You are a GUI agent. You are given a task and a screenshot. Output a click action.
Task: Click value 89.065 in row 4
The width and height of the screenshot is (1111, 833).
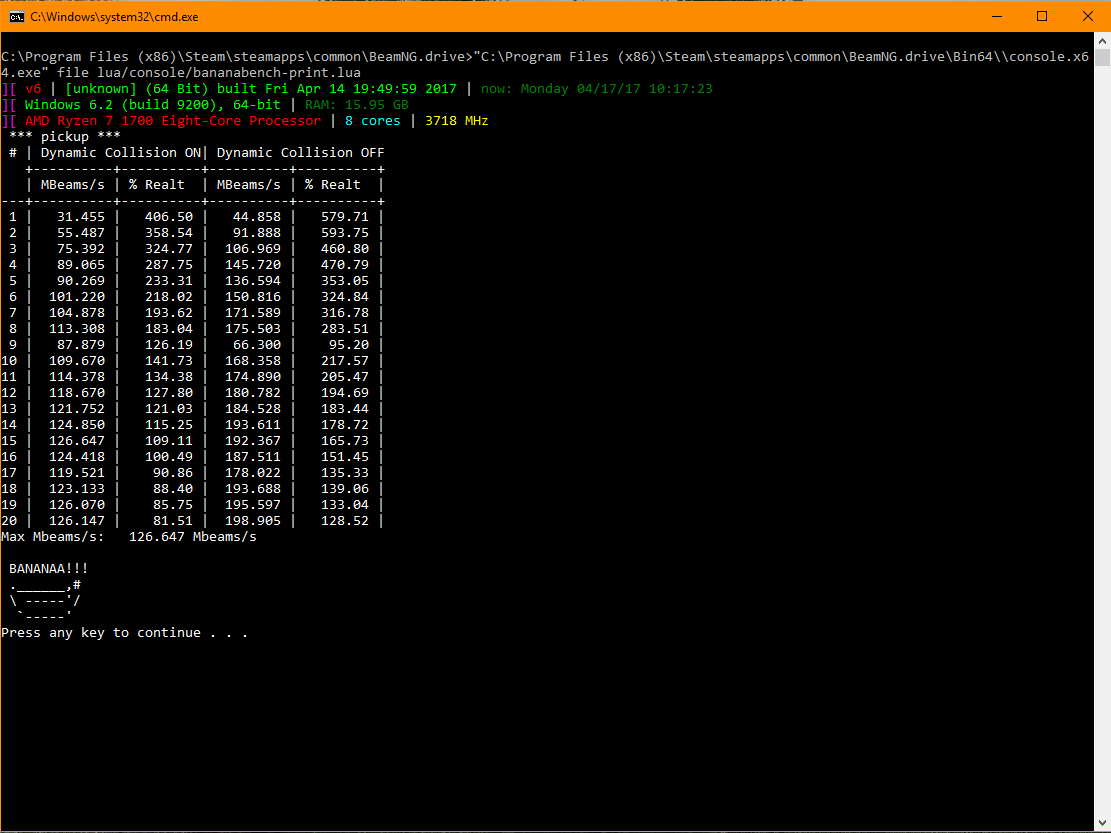(81, 265)
